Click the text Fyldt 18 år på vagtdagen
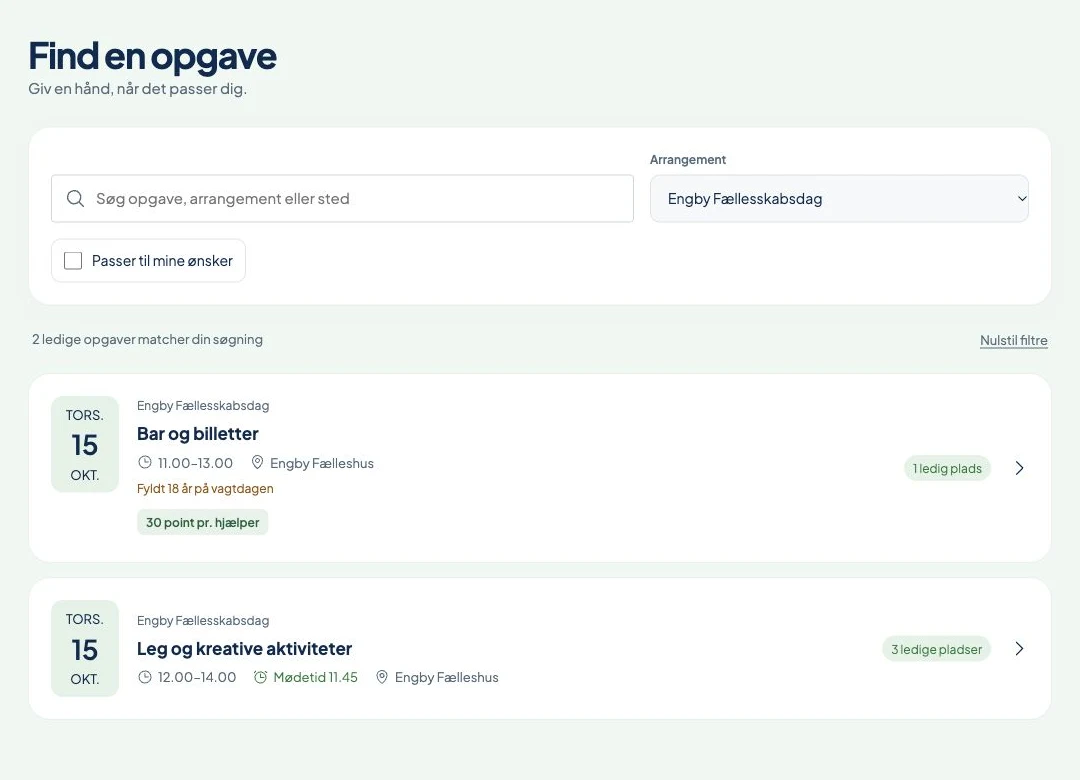 [205, 489]
